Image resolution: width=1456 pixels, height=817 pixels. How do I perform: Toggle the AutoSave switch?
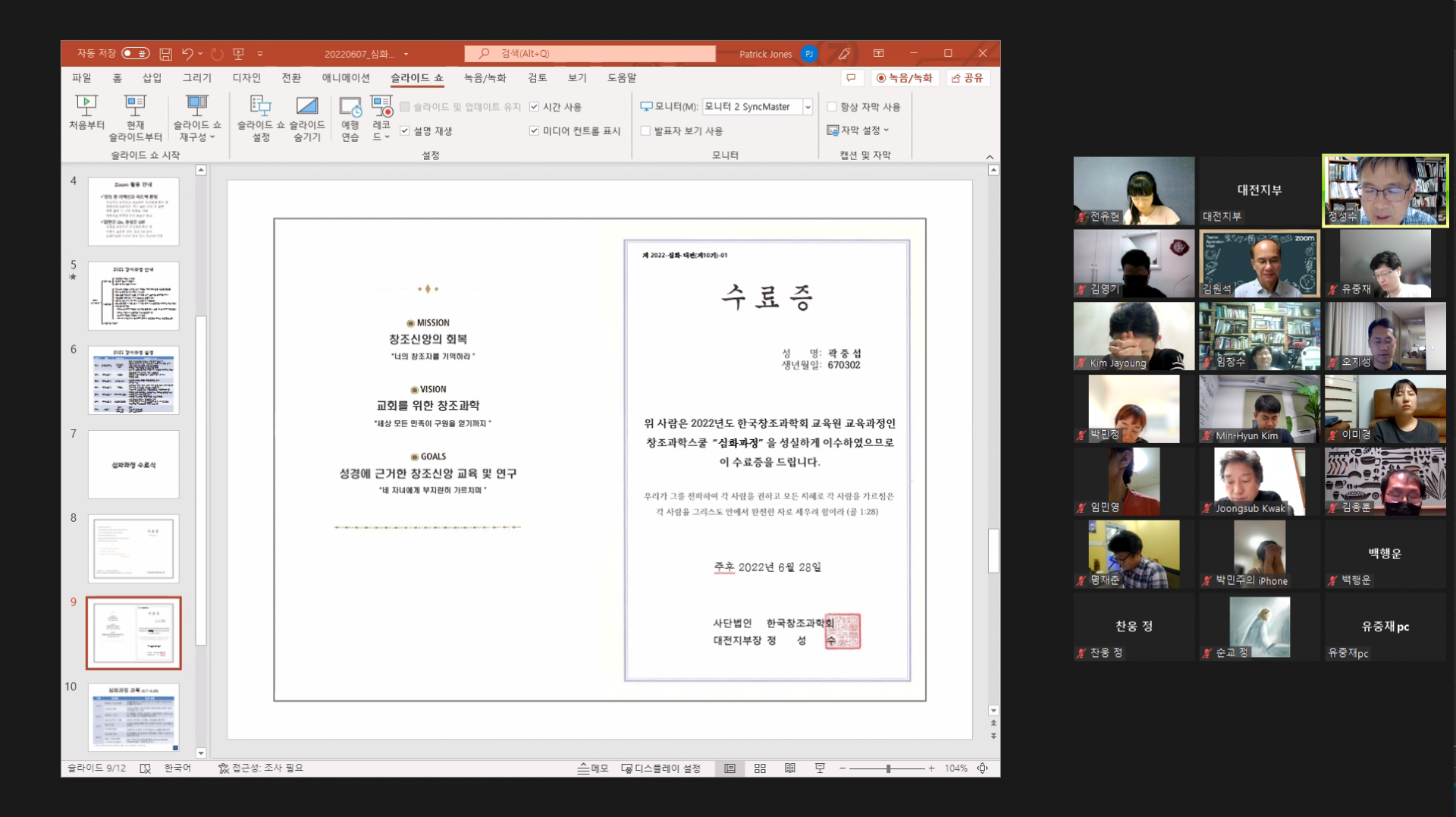(x=136, y=54)
